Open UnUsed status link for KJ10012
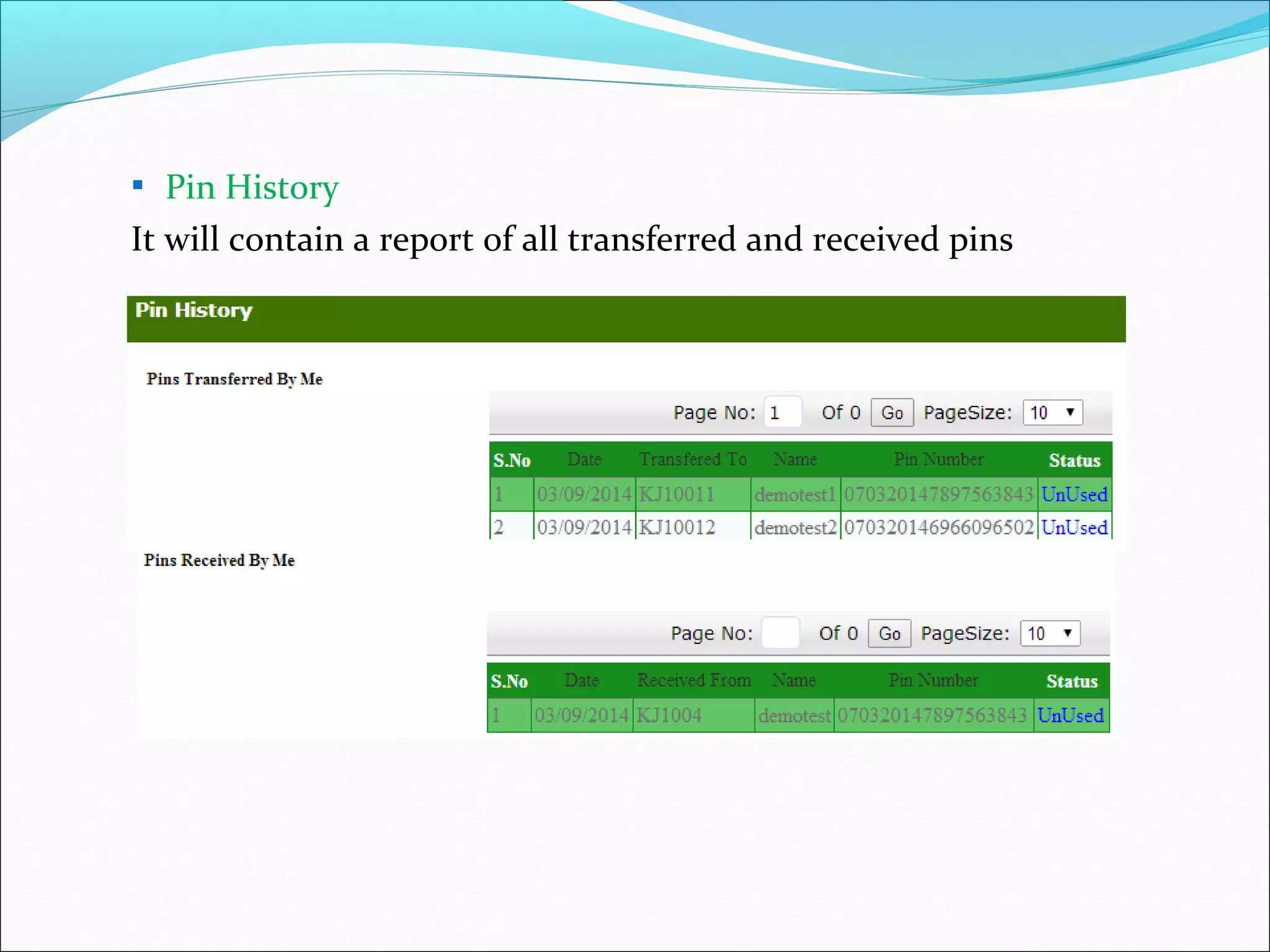 pyautogui.click(x=1074, y=527)
